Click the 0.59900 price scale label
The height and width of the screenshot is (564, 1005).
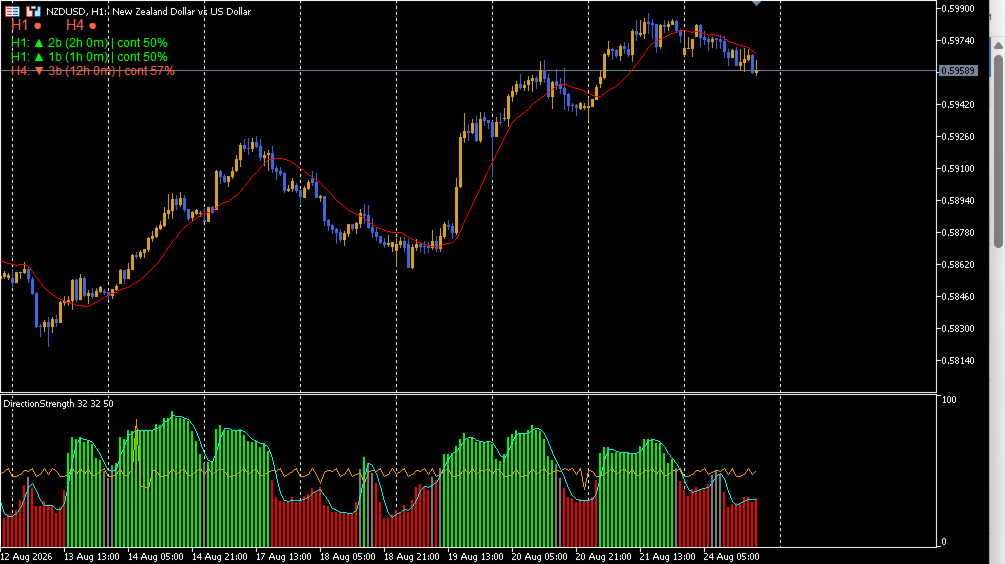click(x=958, y=8)
